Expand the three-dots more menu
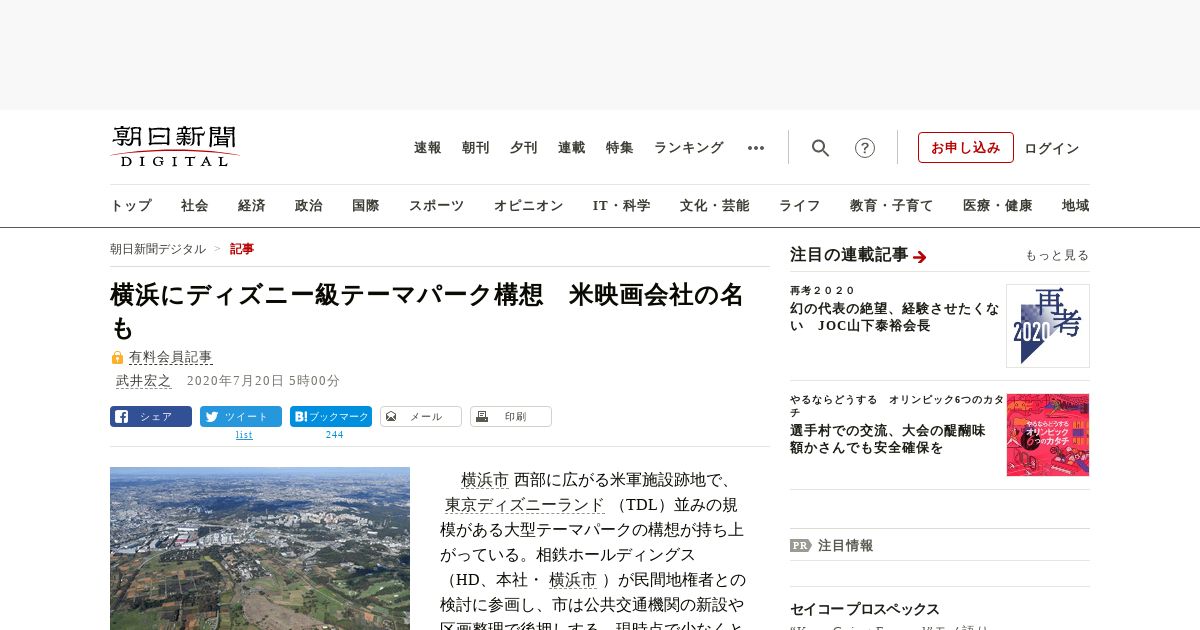 756,148
